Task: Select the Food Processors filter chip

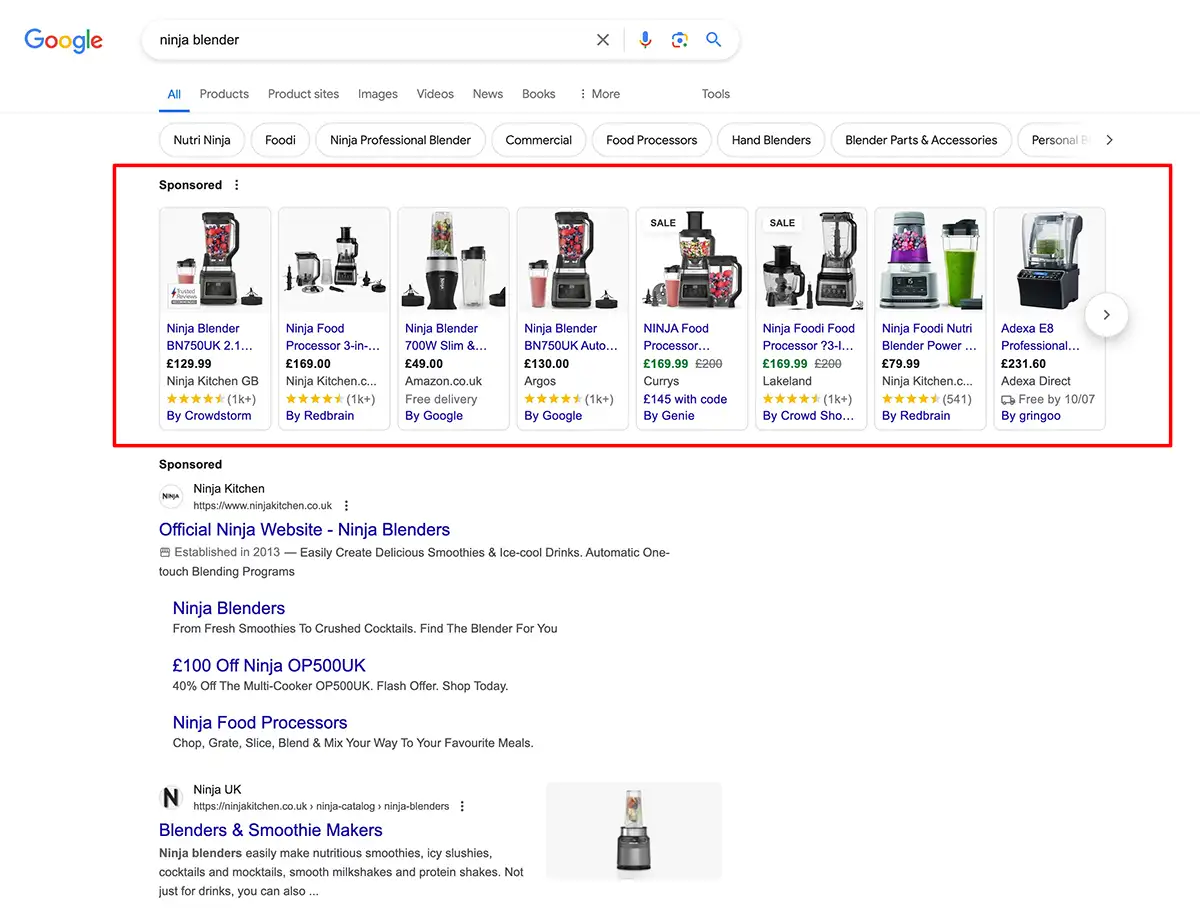Action: [652, 140]
